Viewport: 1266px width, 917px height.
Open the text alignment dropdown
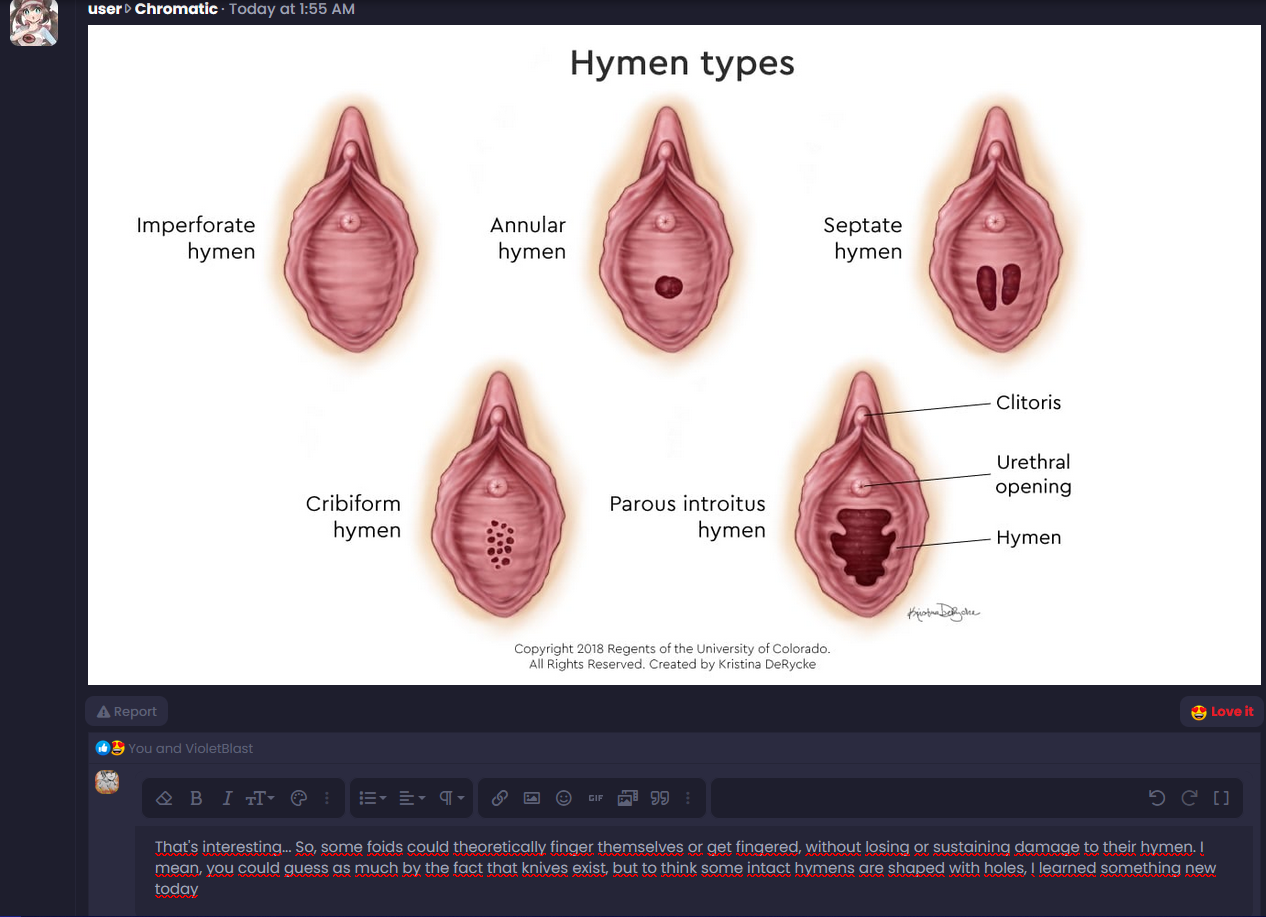411,798
